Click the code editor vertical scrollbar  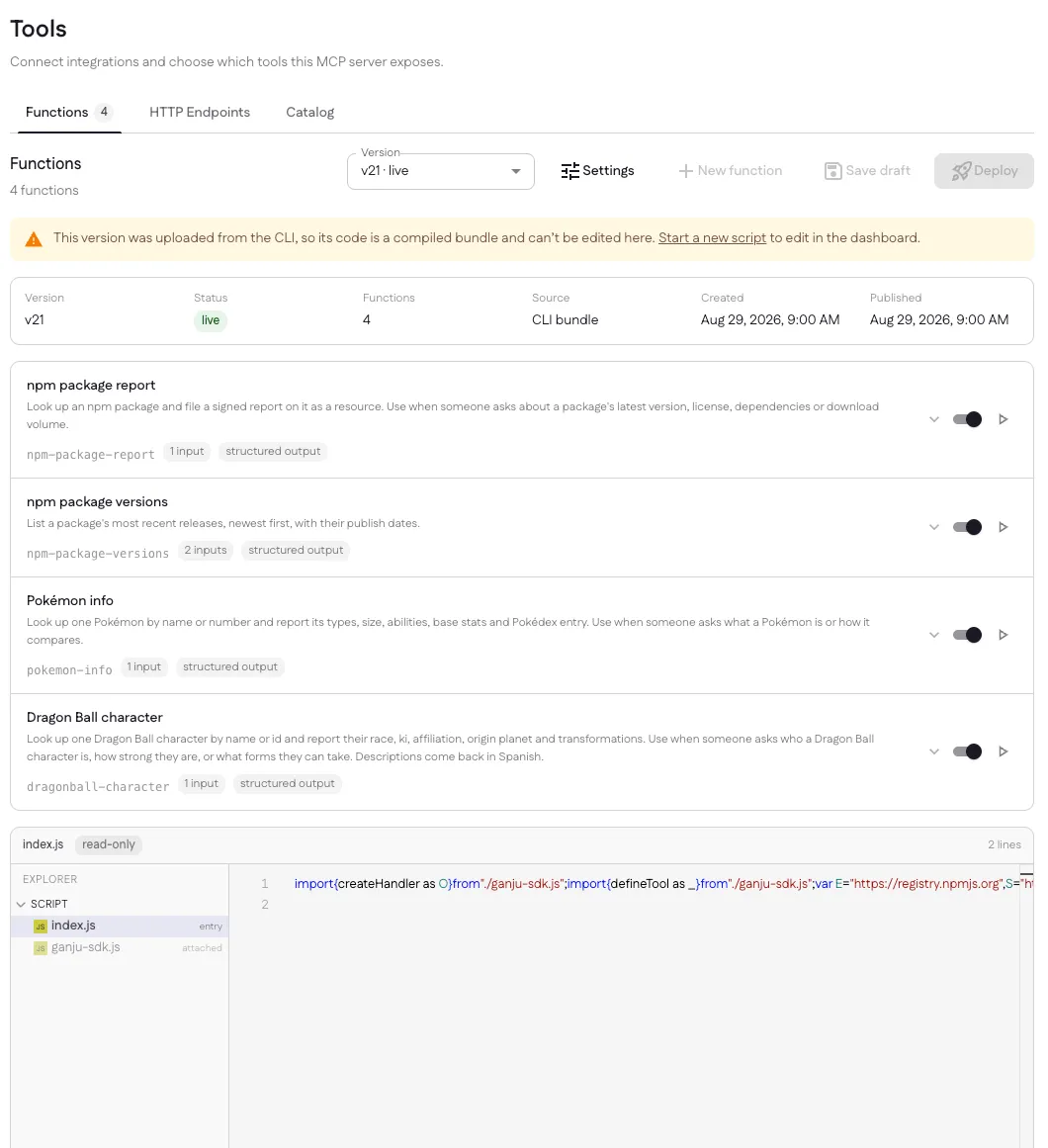coord(1026,1007)
